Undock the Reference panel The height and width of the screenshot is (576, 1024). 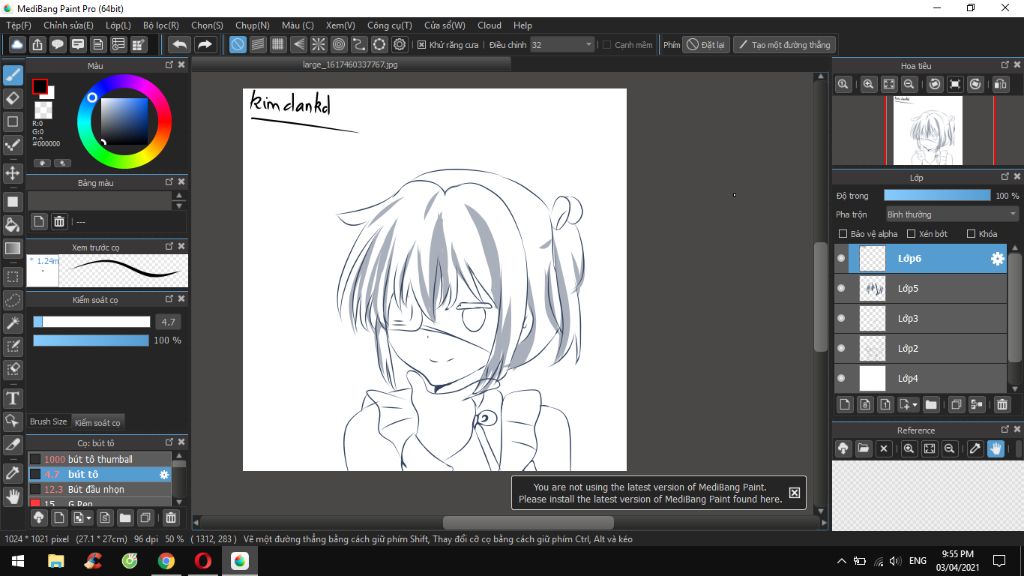click(1005, 429)
